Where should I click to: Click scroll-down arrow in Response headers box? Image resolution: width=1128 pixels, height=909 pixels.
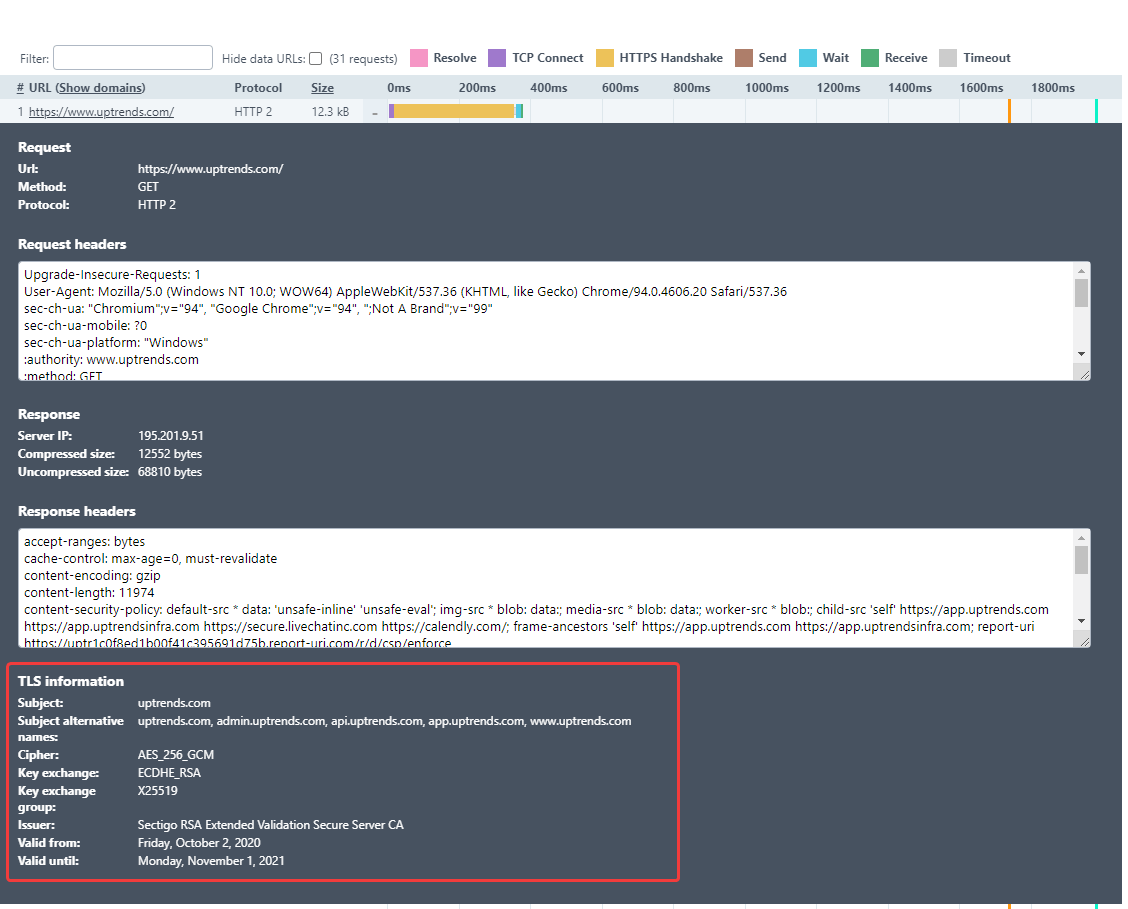(x=1081, y=621)
